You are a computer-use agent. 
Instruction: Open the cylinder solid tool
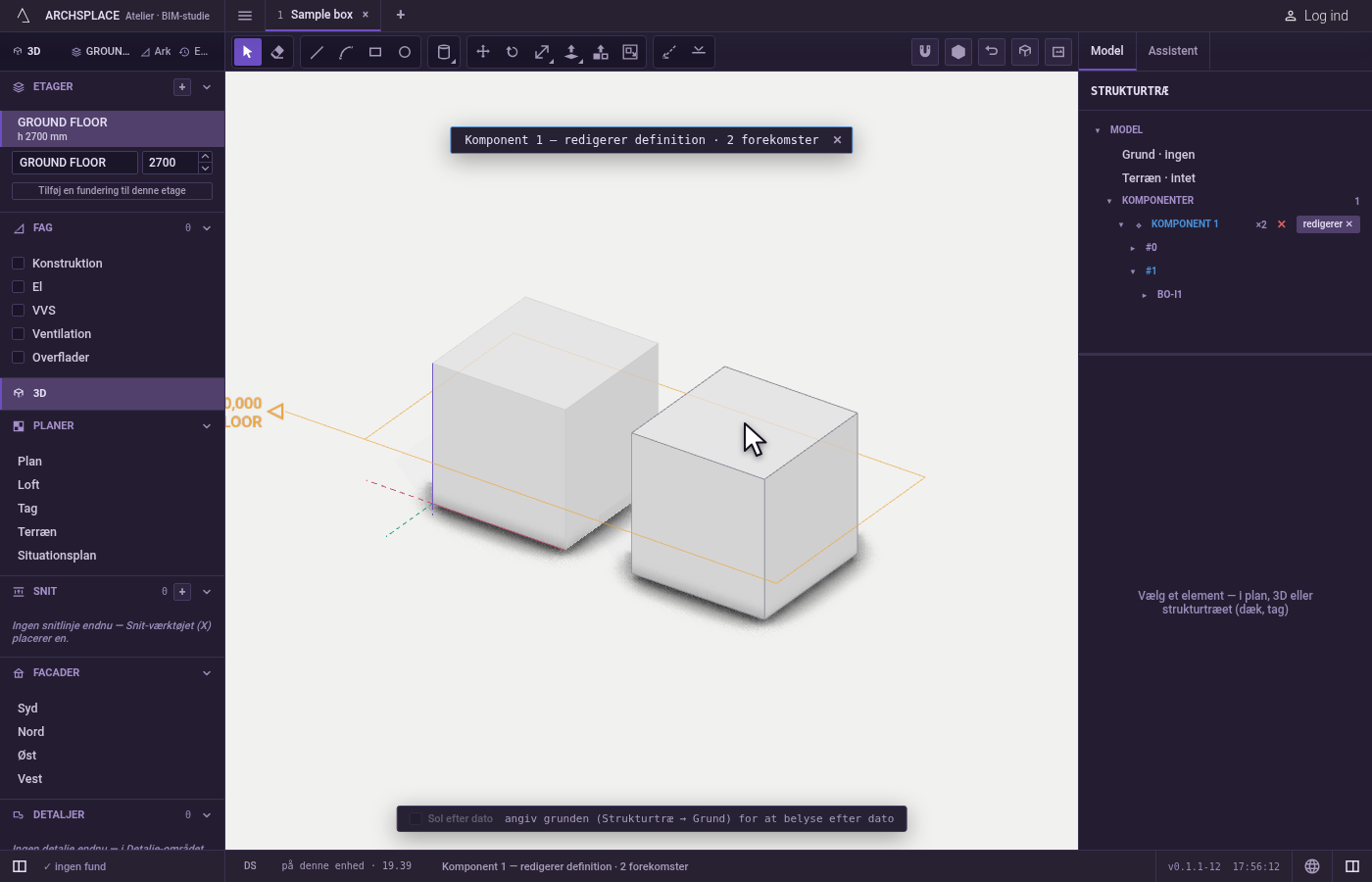444,52
